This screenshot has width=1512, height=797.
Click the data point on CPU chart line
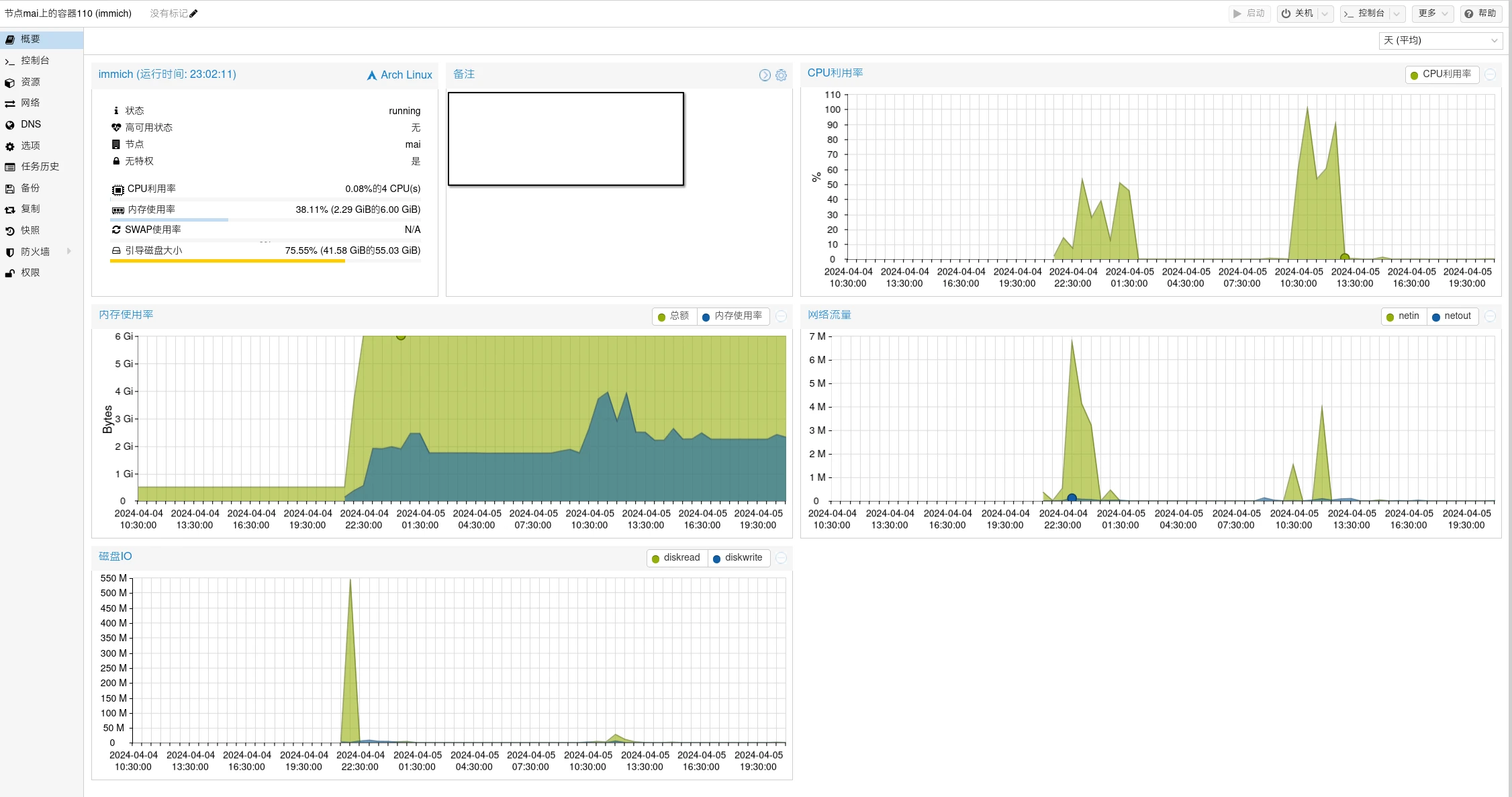[x=1345, y=257]
